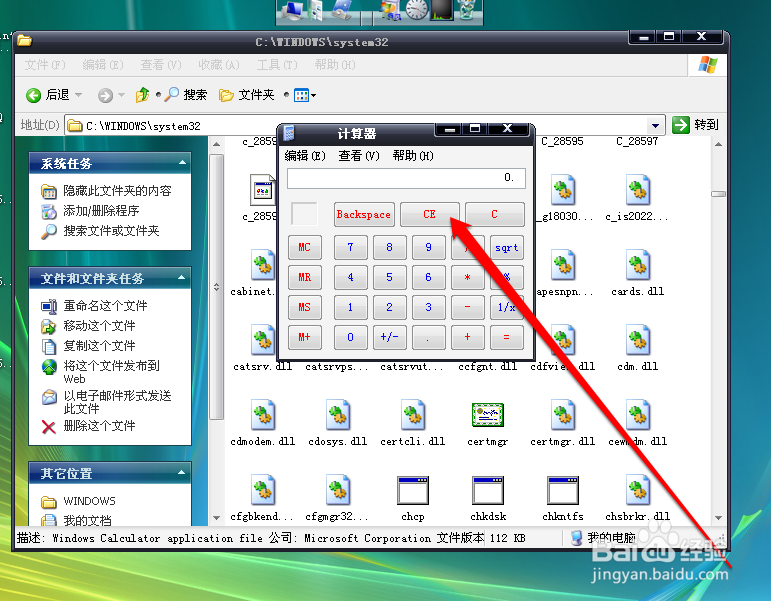Click the 1/x reciprocal button
Viewport: 771px width, 601px height.
click(x=506, y=307)
